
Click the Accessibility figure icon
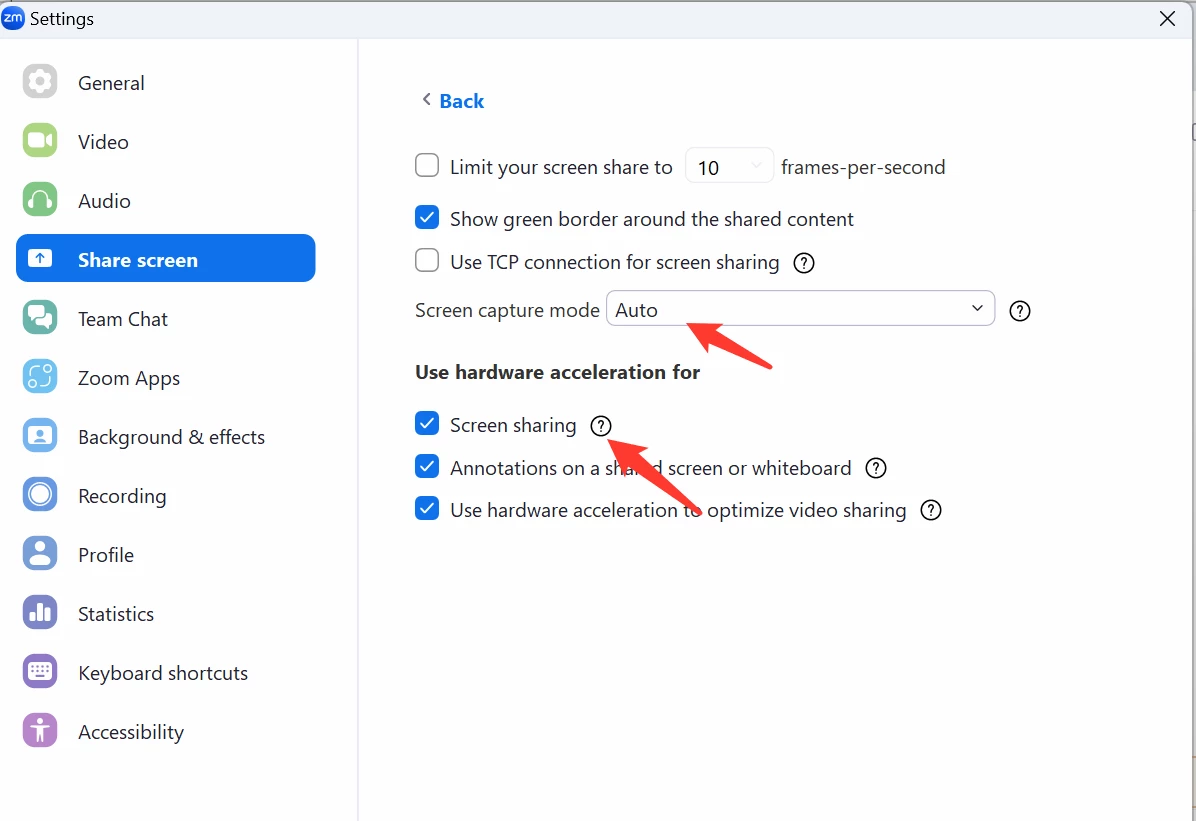[x=40, y=730]
